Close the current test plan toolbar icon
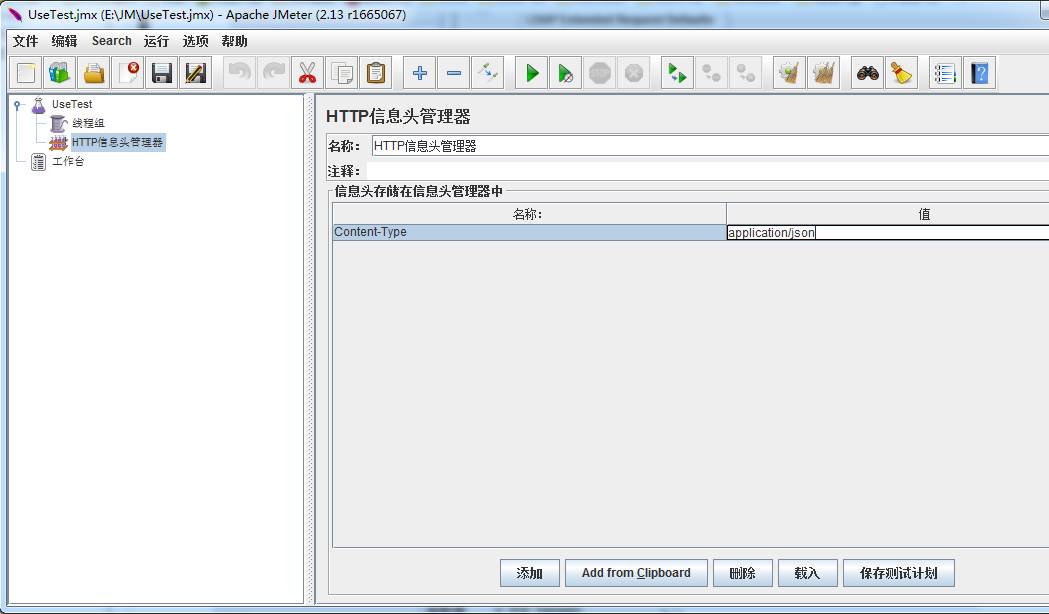Image resolution: width=1049 pixels, height=614 pixels. tap(128, 73)
